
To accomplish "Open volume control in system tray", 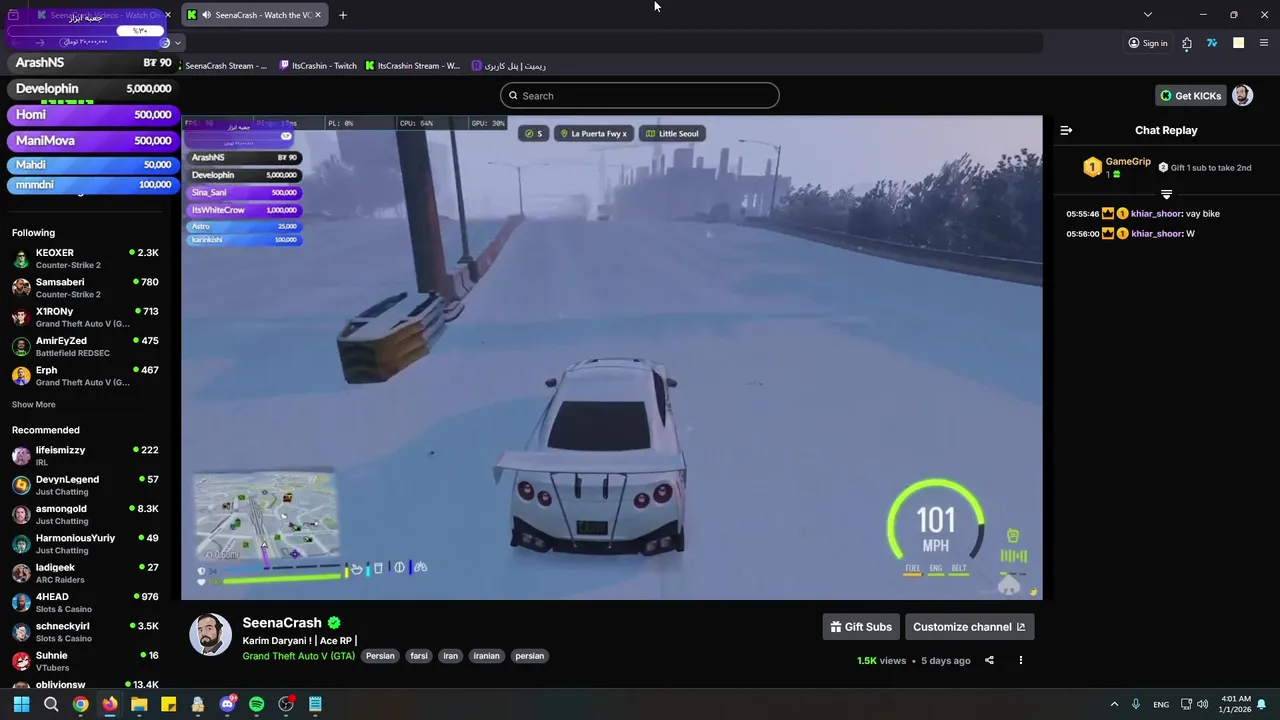I will click(1202, 704).
